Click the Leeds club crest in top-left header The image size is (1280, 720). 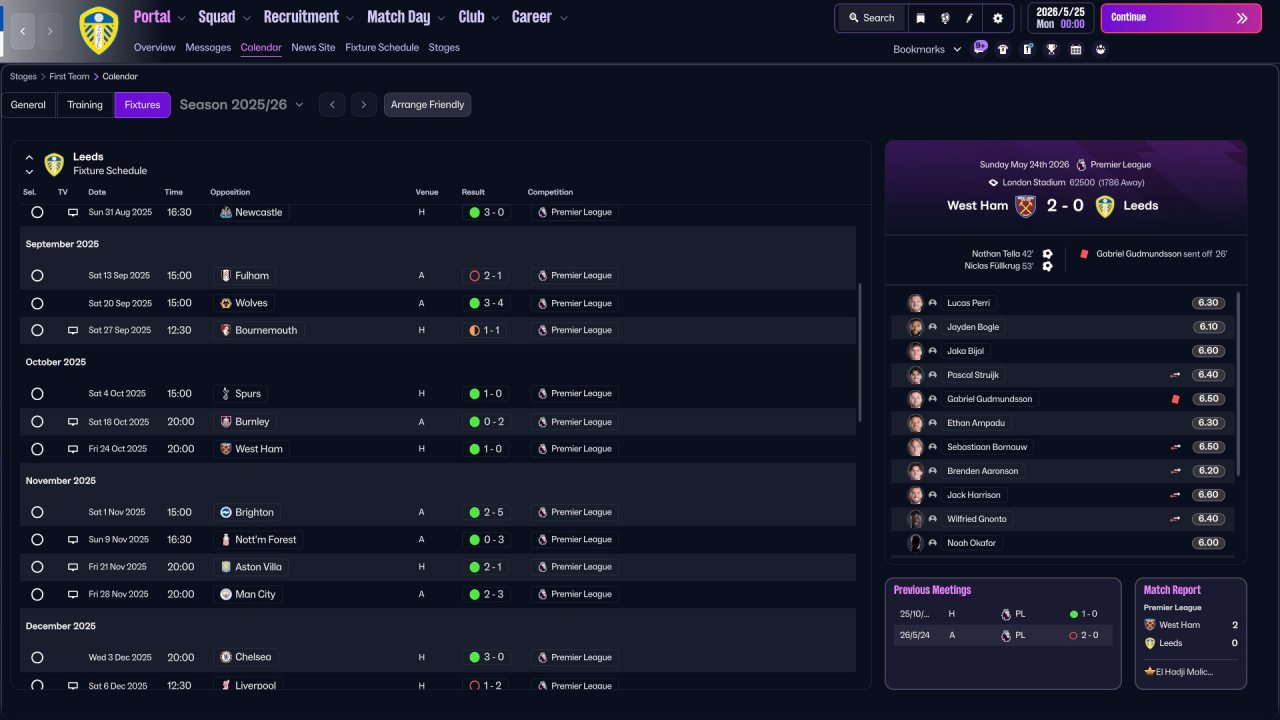tap(98, 30)
